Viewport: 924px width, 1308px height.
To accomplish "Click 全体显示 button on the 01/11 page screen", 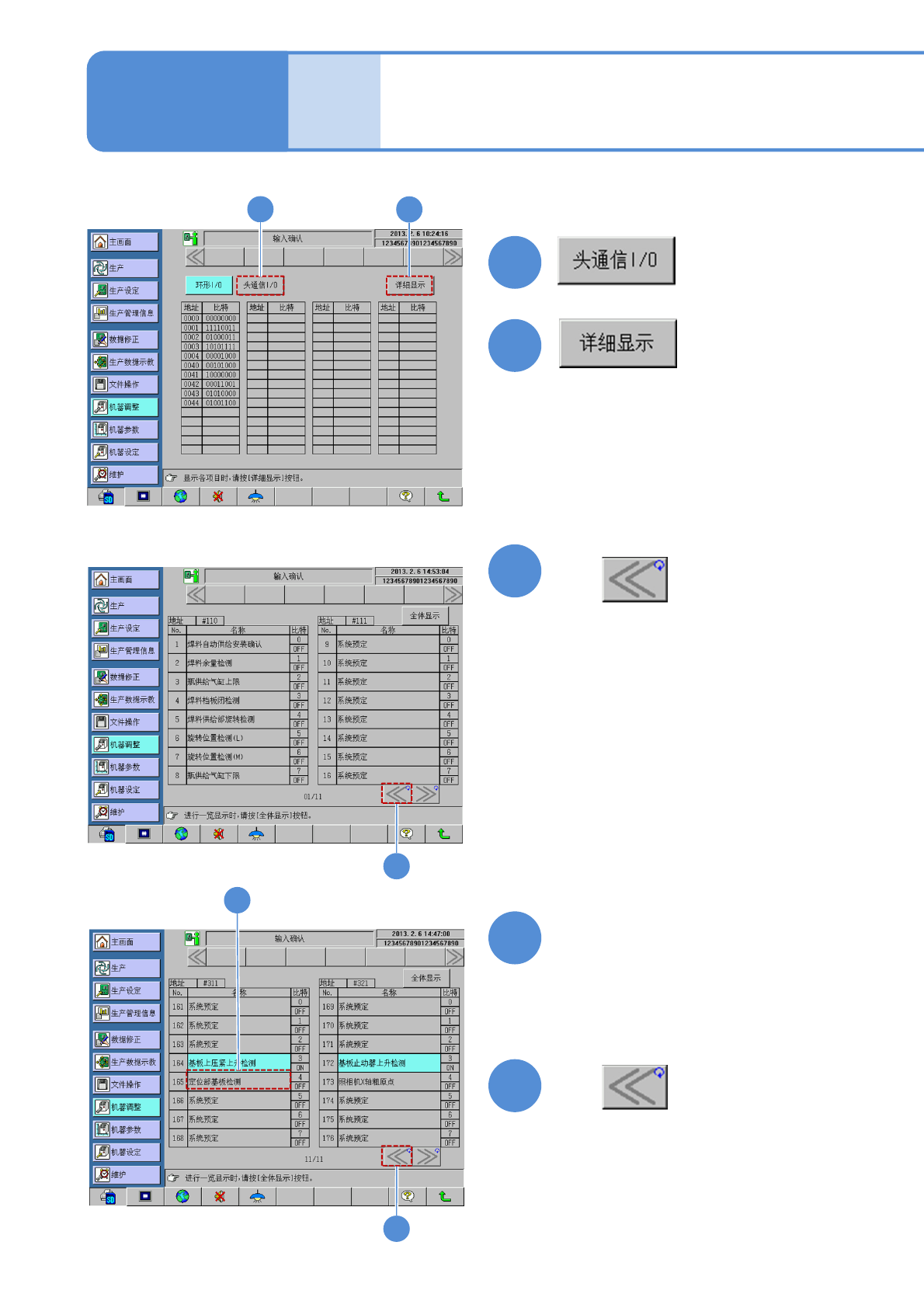I will (x=425, y=616).
